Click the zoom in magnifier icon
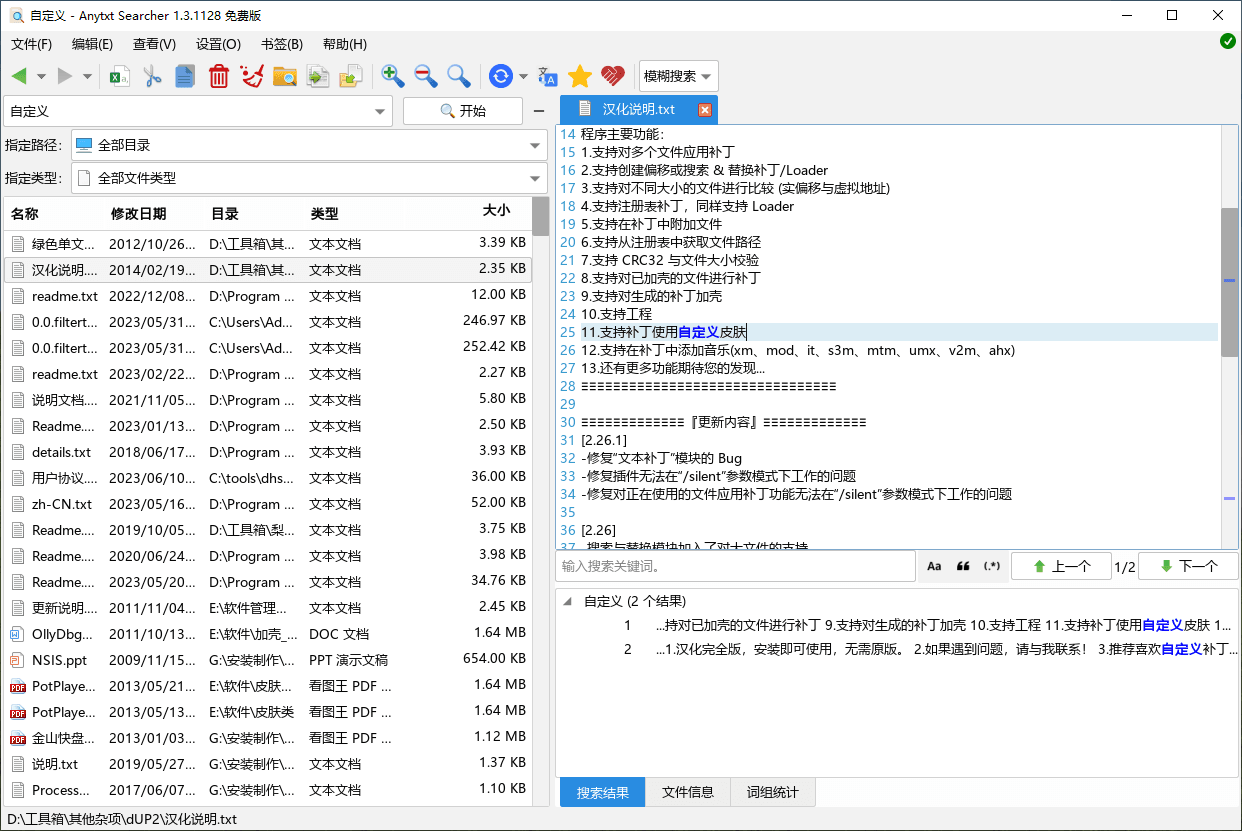The image size is (1242, 831). point(393,76)
